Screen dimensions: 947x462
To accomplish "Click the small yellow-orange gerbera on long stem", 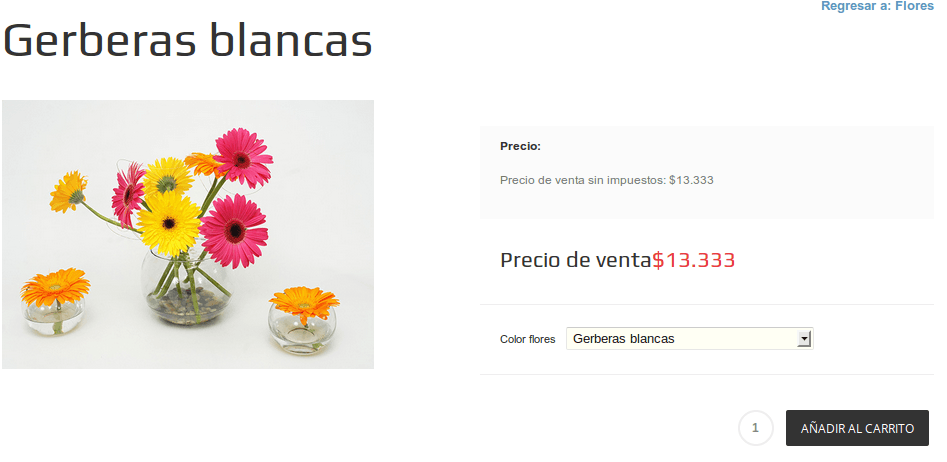I will click(69, 192).
